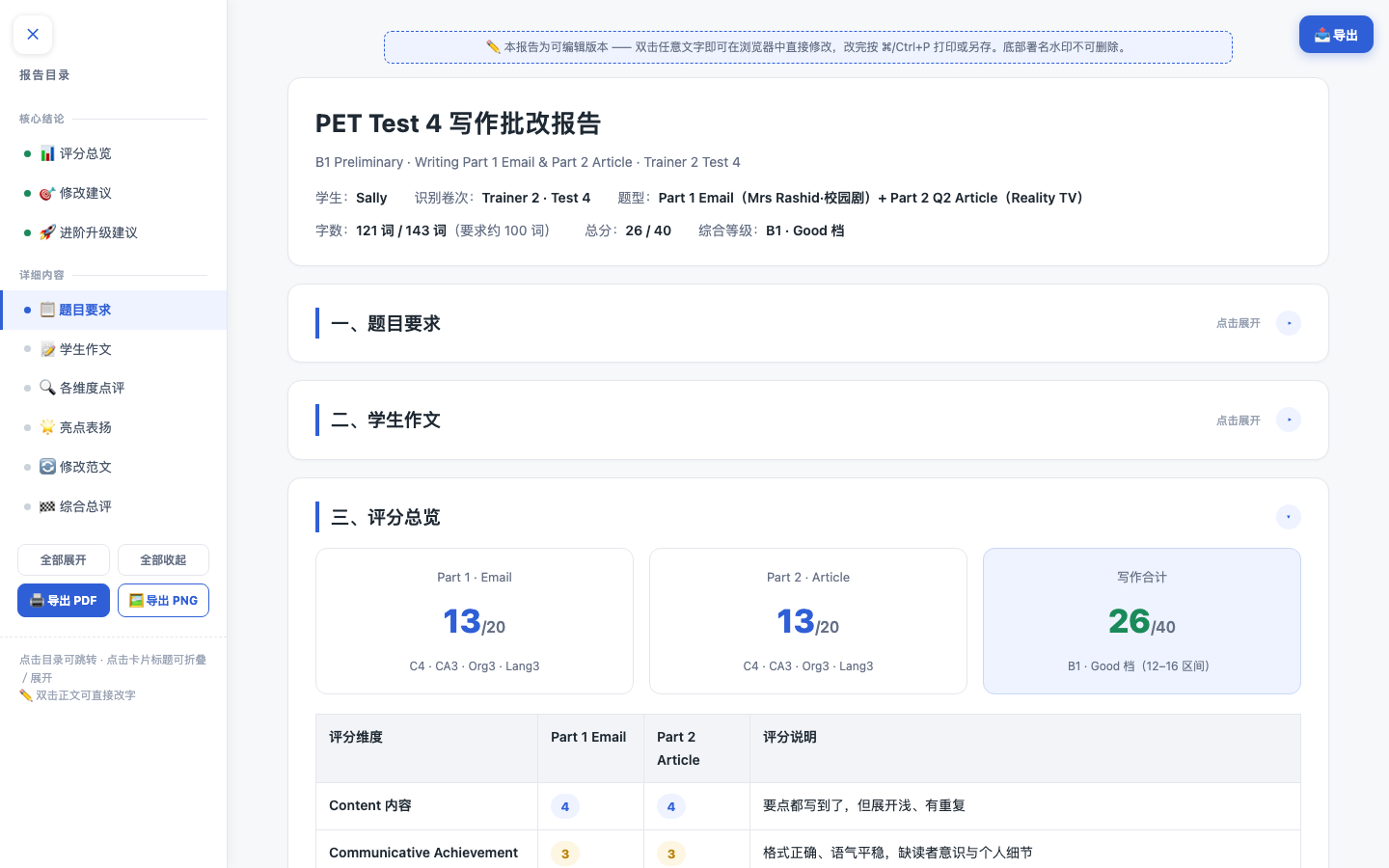Click the blue 导出 button at top right
Screen dimensions: 1389x868
[1336, 35]
